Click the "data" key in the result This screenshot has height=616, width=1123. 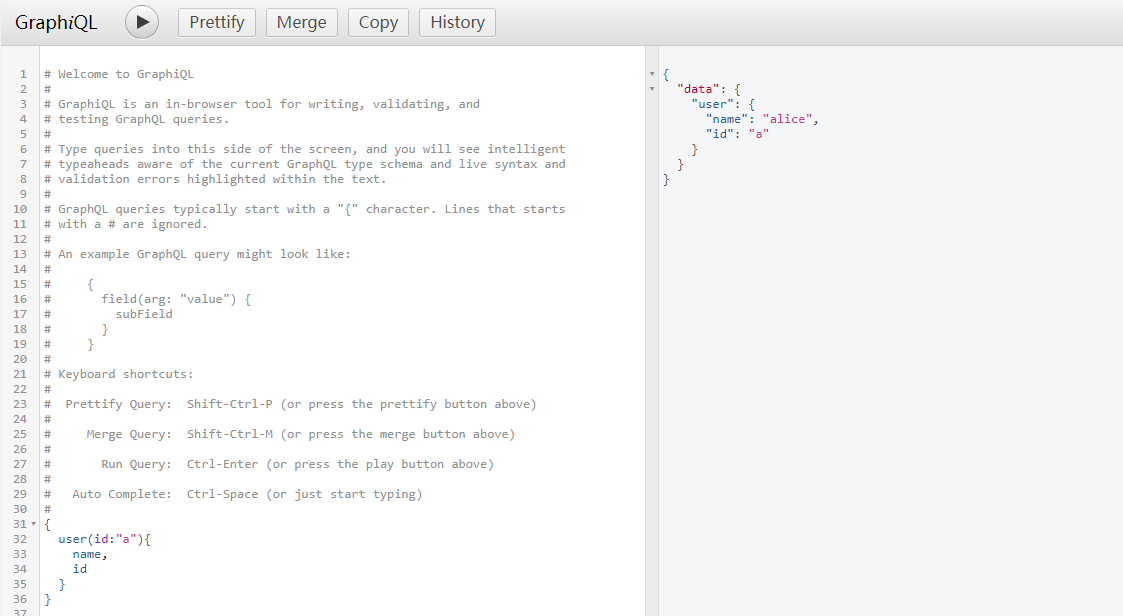tap(698, 89)
